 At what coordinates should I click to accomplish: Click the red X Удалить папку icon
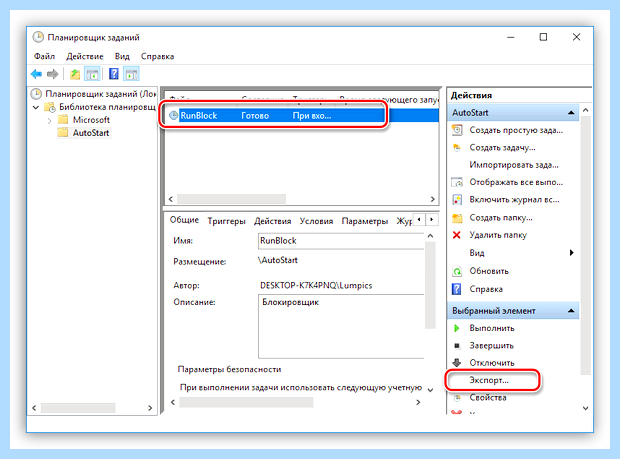(x=457, y=235)
